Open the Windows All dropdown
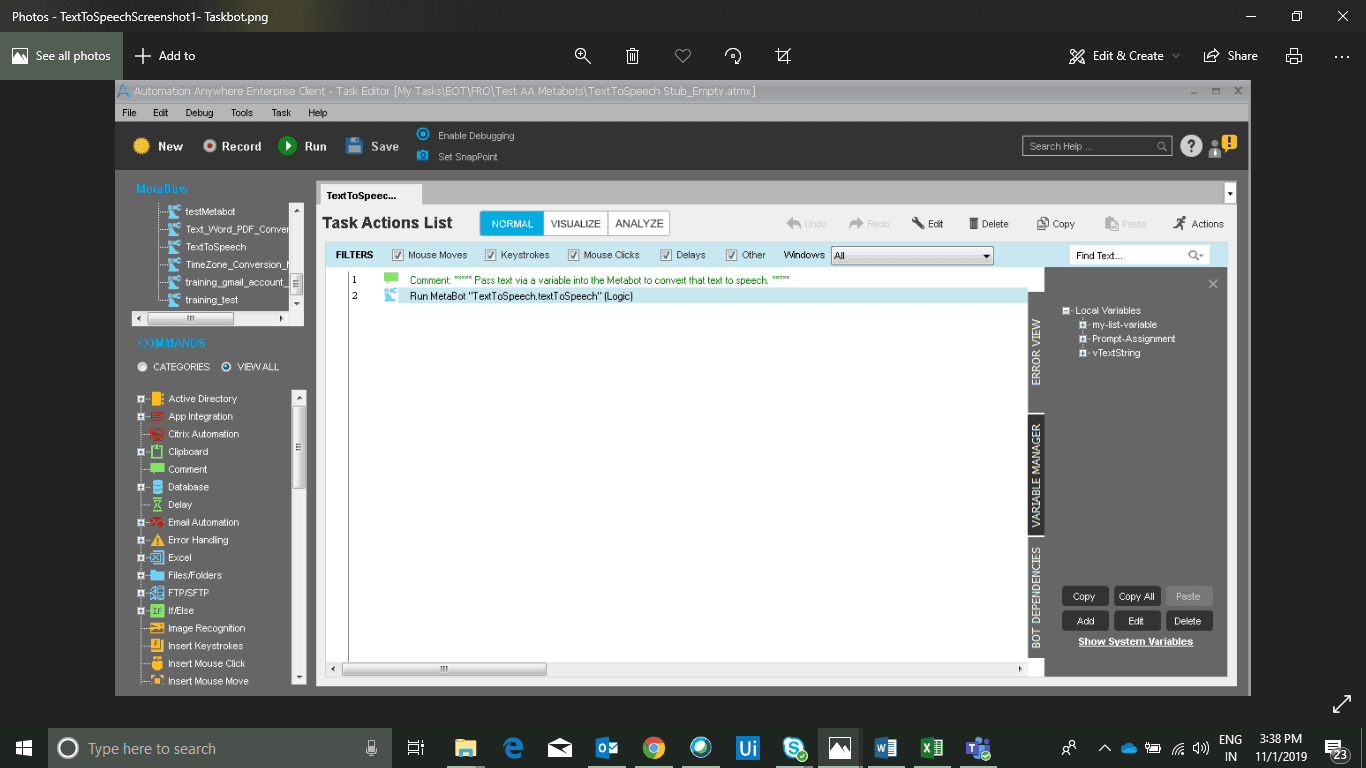 [x=912, y=255]
